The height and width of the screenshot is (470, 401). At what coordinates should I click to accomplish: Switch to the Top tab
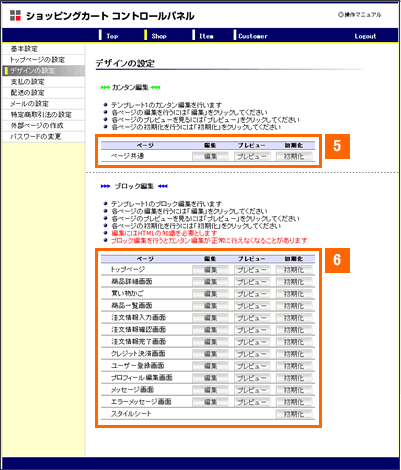tap(112, 36)
